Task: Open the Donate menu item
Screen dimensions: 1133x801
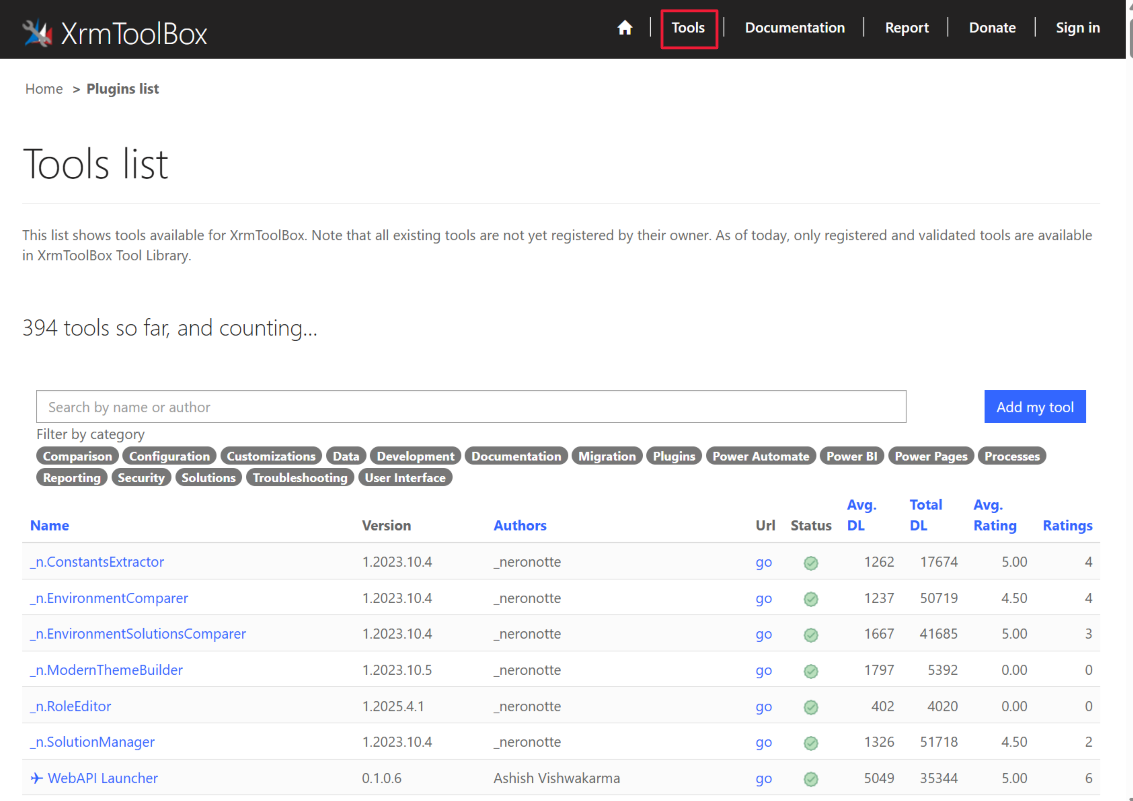Action: [x=991, y=28]
